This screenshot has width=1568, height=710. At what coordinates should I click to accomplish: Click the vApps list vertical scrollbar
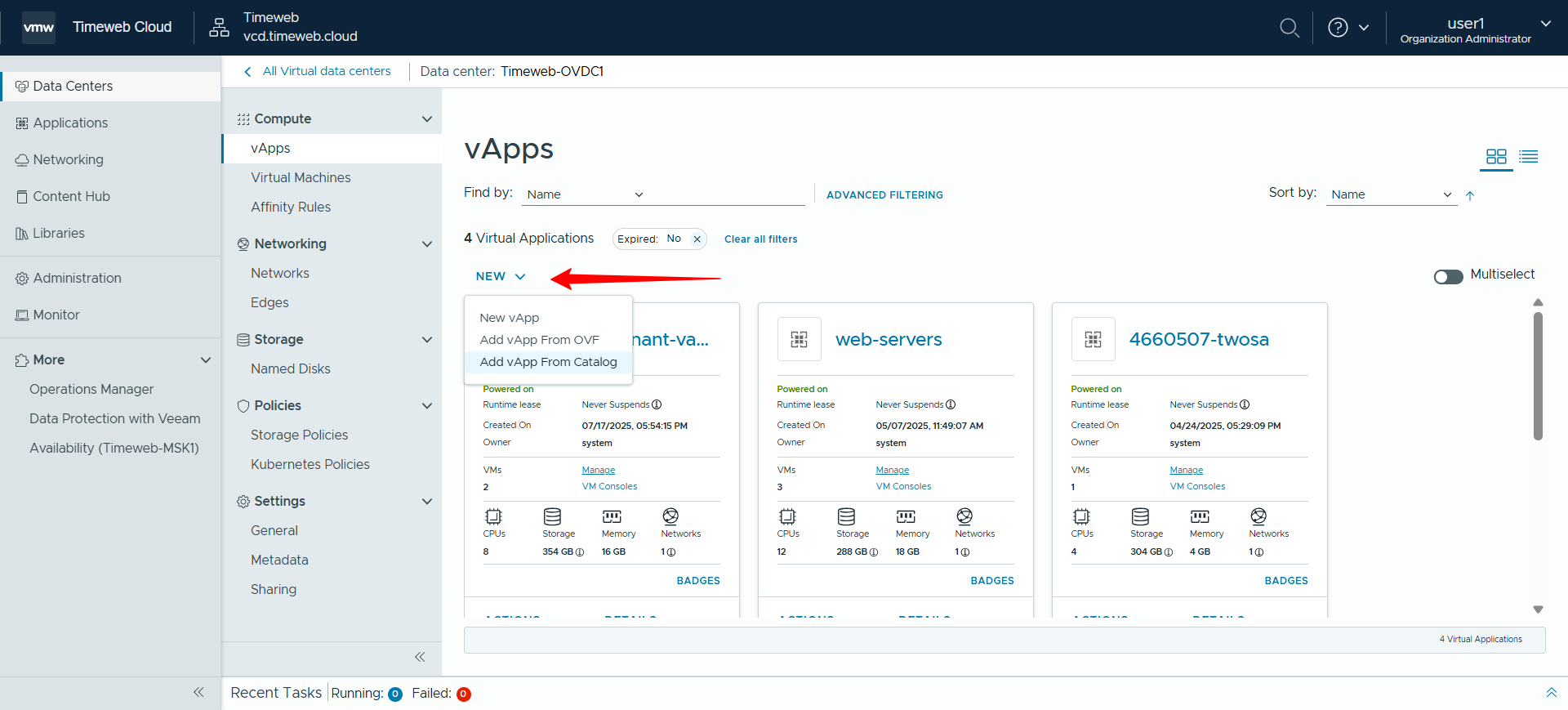coord(1538,376)
